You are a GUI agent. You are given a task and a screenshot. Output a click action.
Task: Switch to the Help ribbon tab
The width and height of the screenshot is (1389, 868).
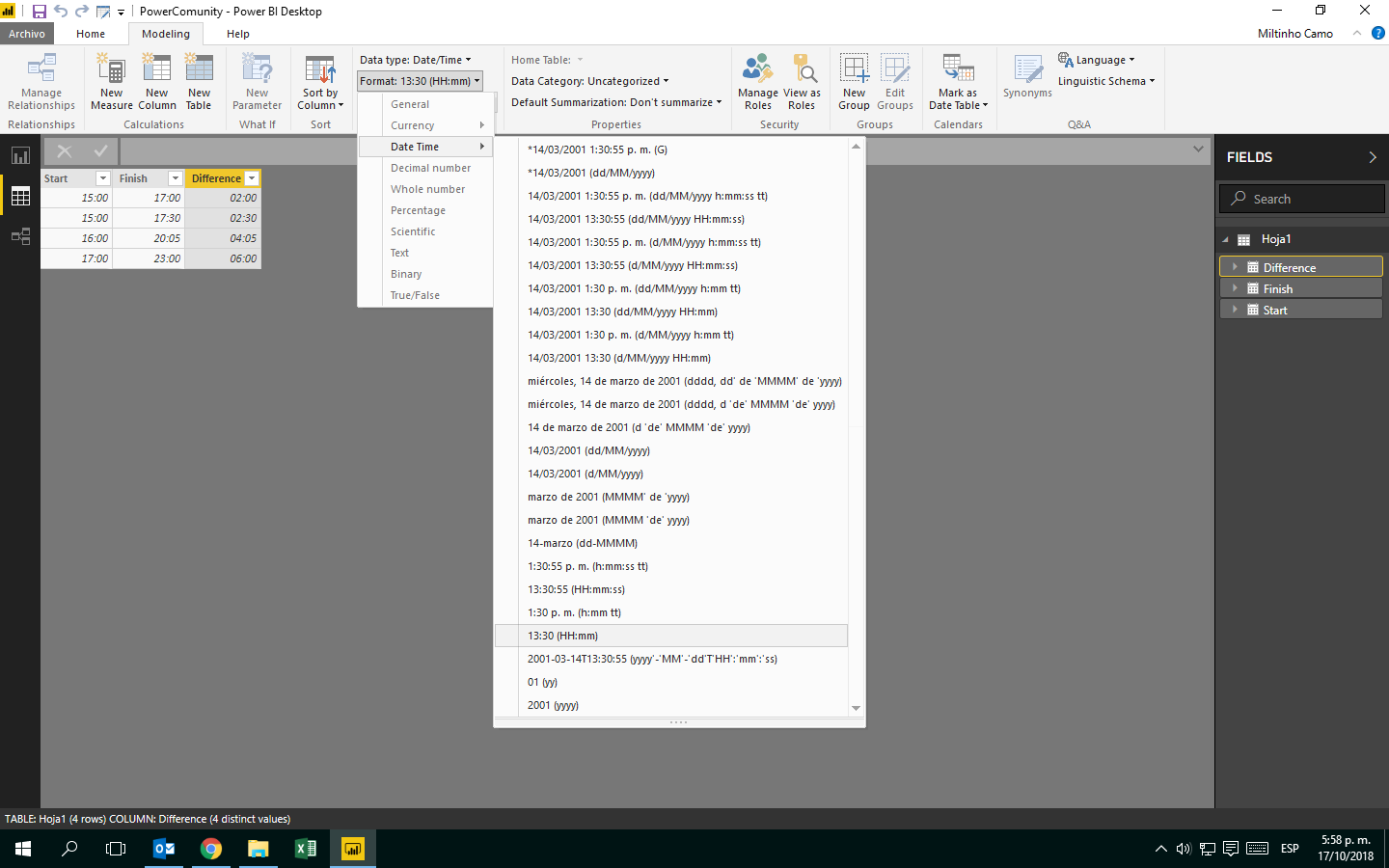point(238,34)
